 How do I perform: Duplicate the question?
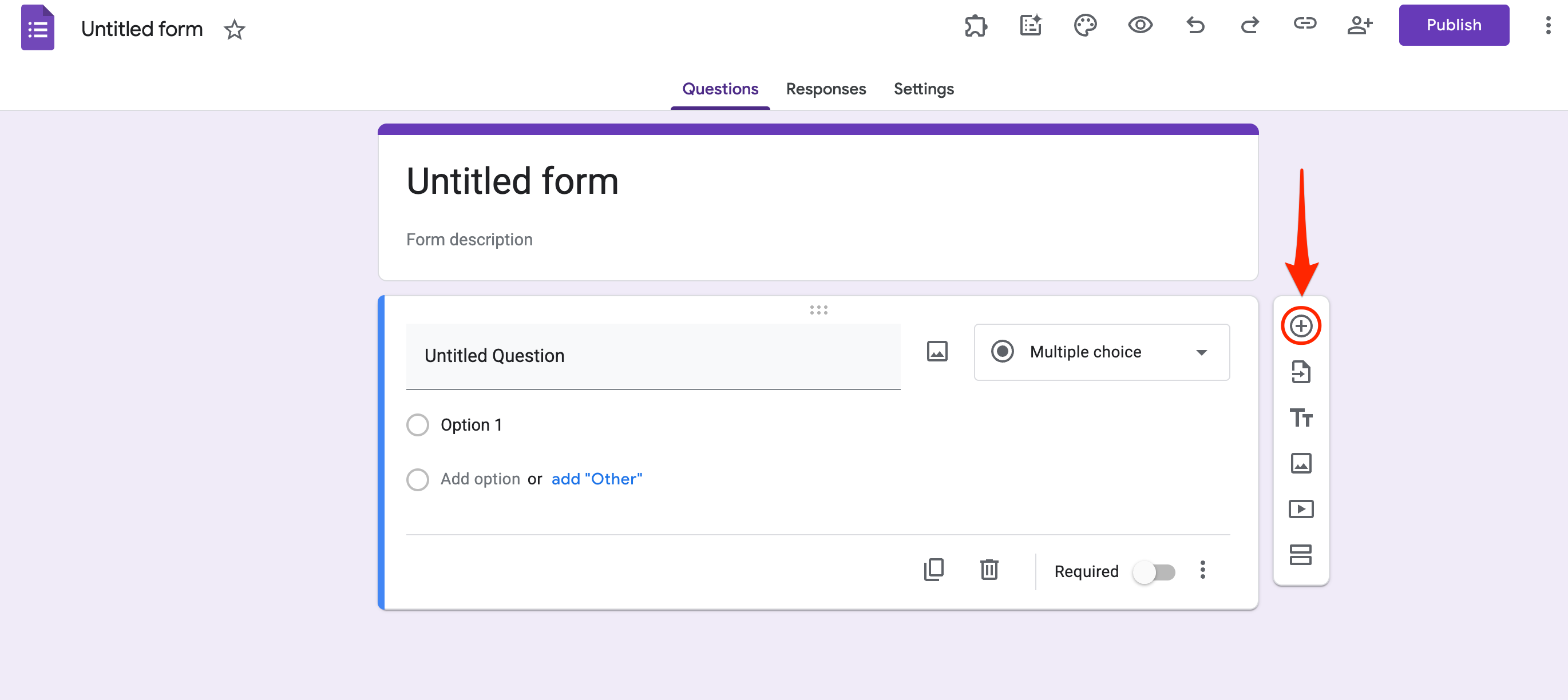933,570
